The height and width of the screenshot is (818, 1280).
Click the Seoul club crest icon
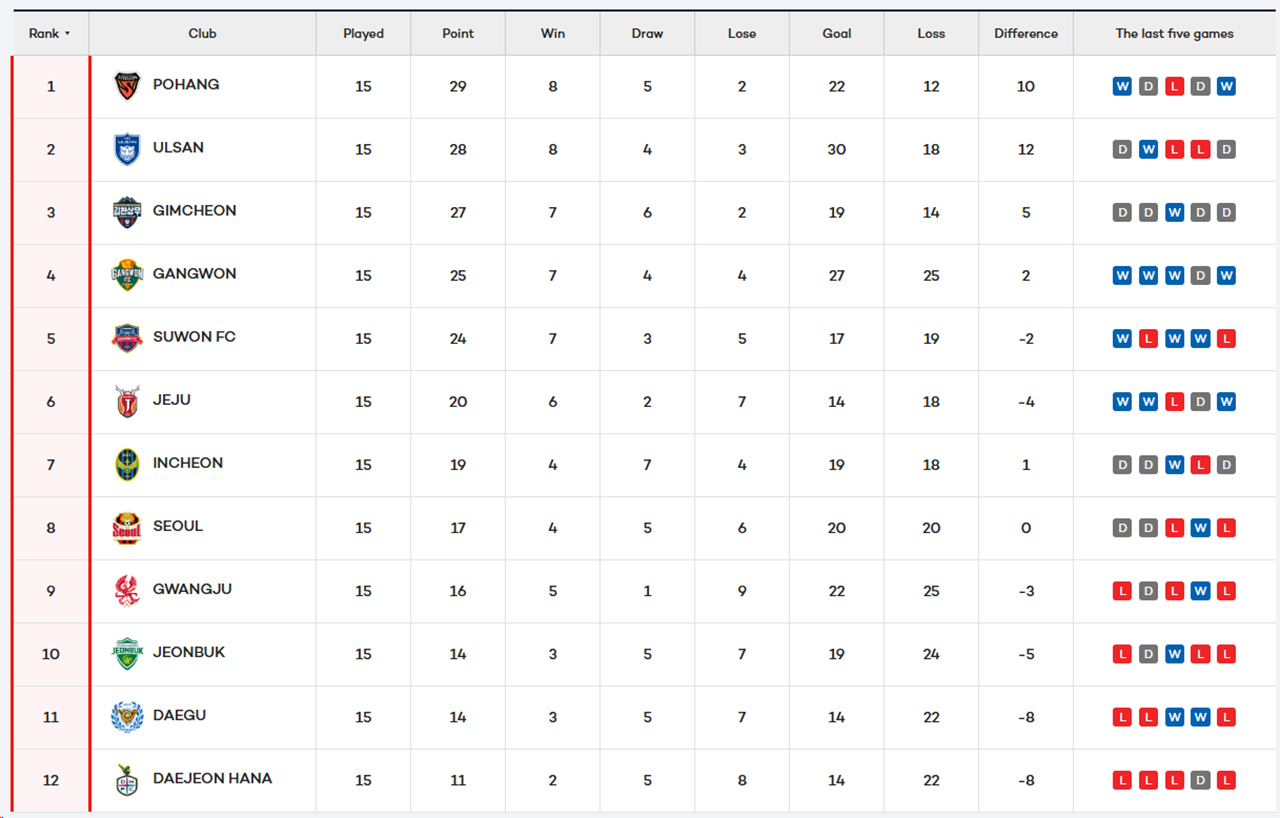[x=127, y=528]
